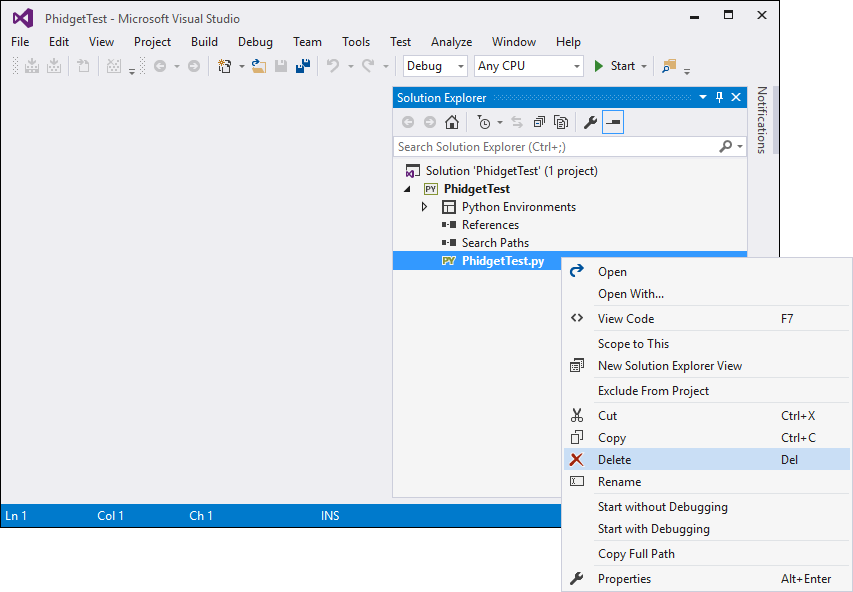Open the New Project dropdown arrow
This screenshot has width=853, height=592.
pyautogui.click(x=242, y=66)
